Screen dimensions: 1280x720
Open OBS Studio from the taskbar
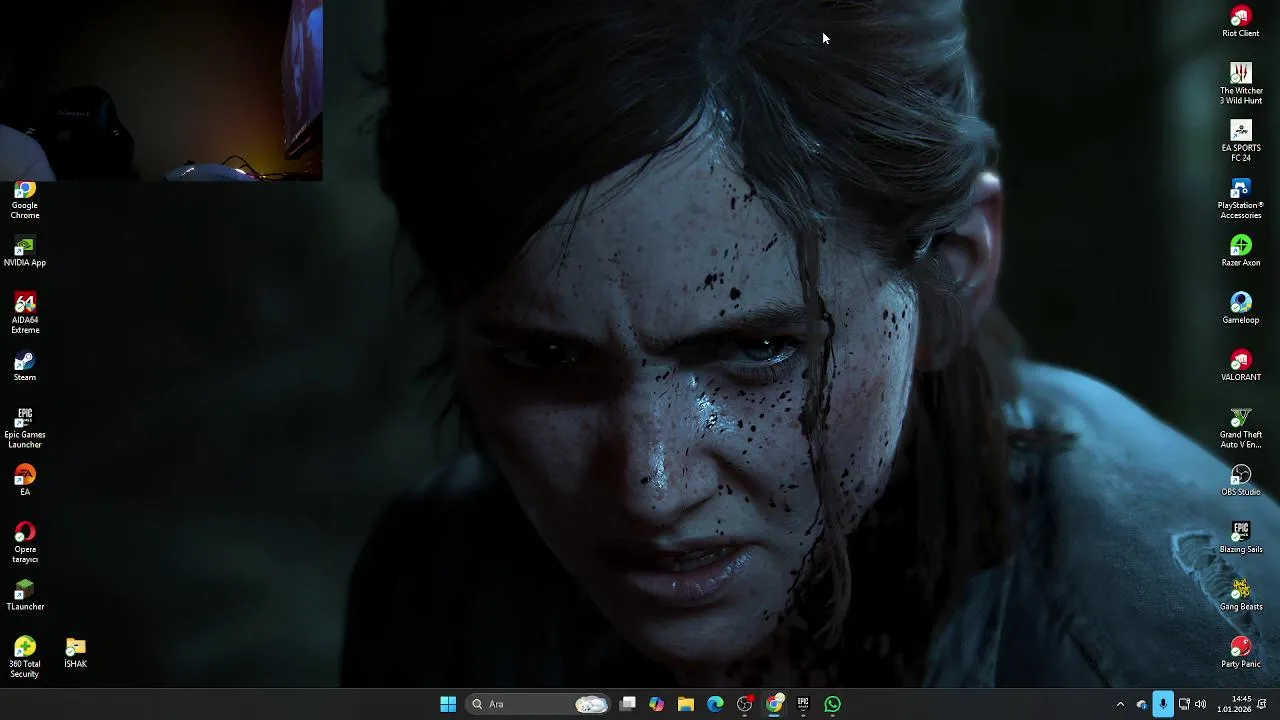coord(745,704)
